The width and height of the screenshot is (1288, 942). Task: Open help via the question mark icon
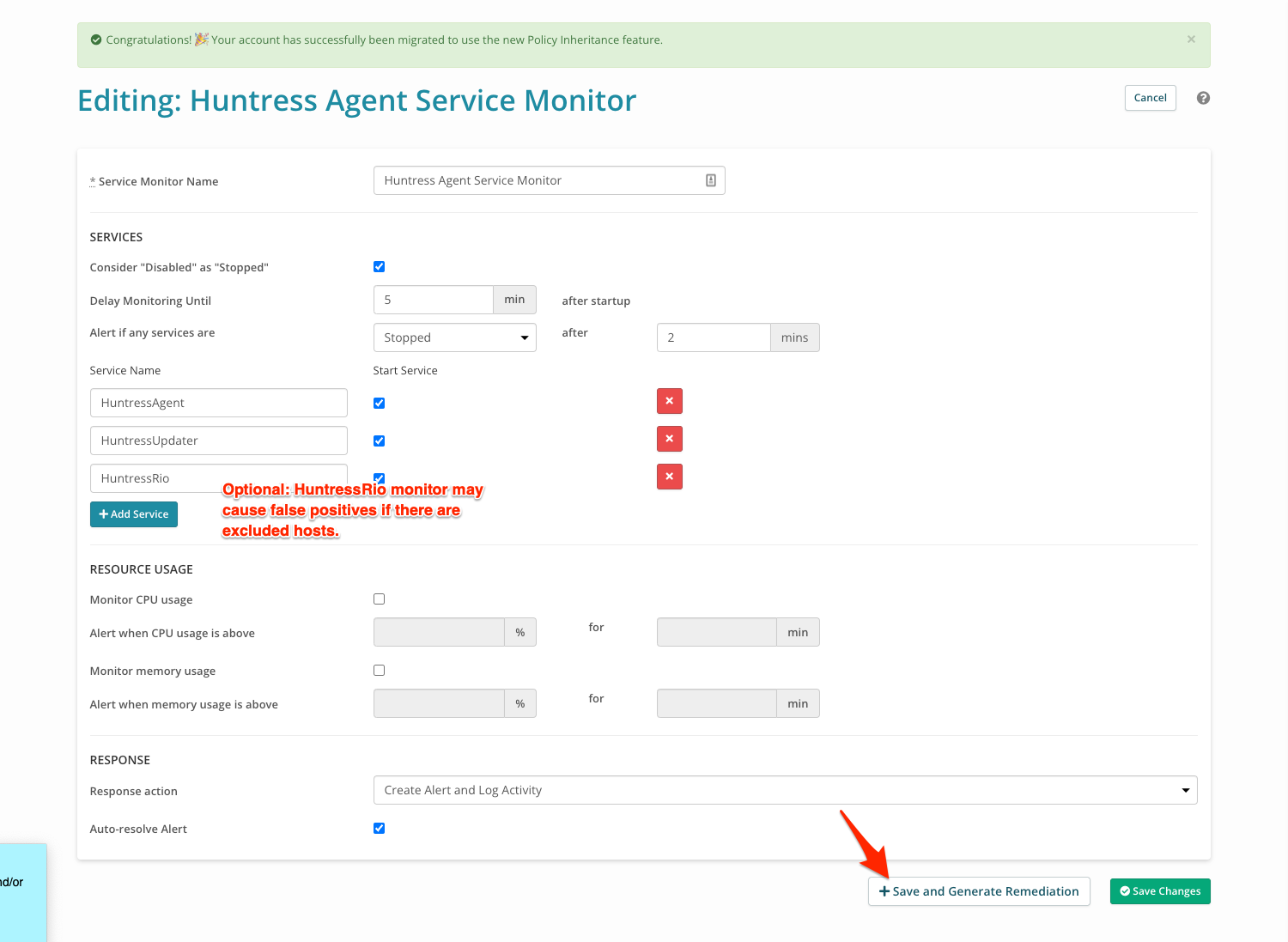1203,98
